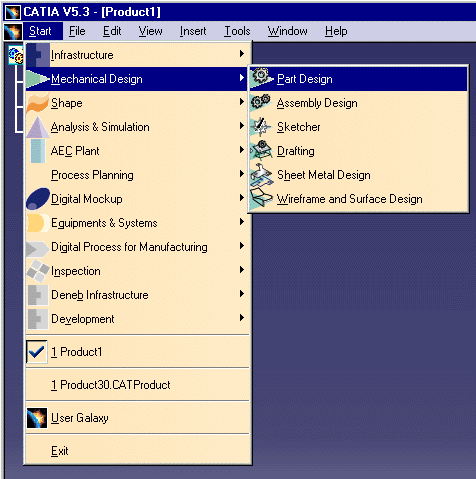
Task: Click the User Galaxy icon
Action: [37, 418]
